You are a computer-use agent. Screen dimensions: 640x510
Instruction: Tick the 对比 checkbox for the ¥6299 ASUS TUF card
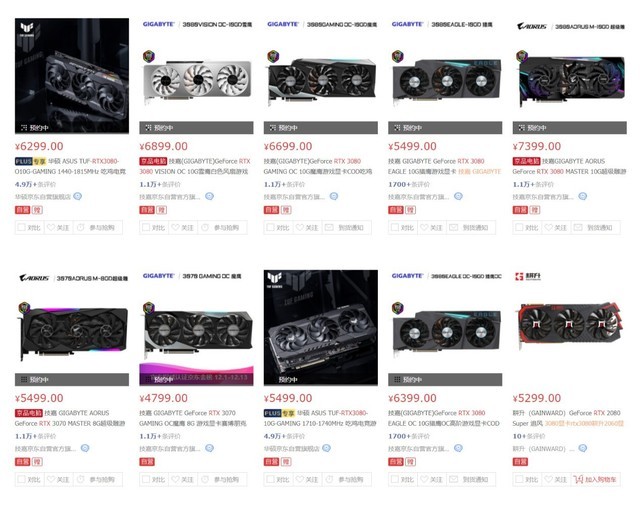(22, 227)
